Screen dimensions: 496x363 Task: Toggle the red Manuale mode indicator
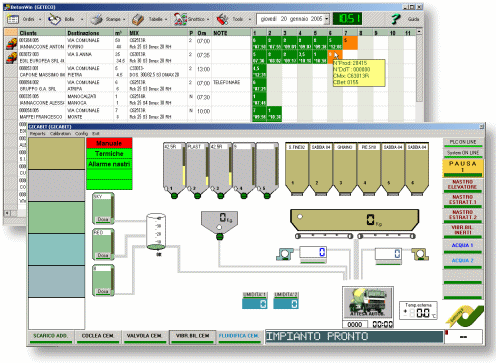(x=109, y=143)
